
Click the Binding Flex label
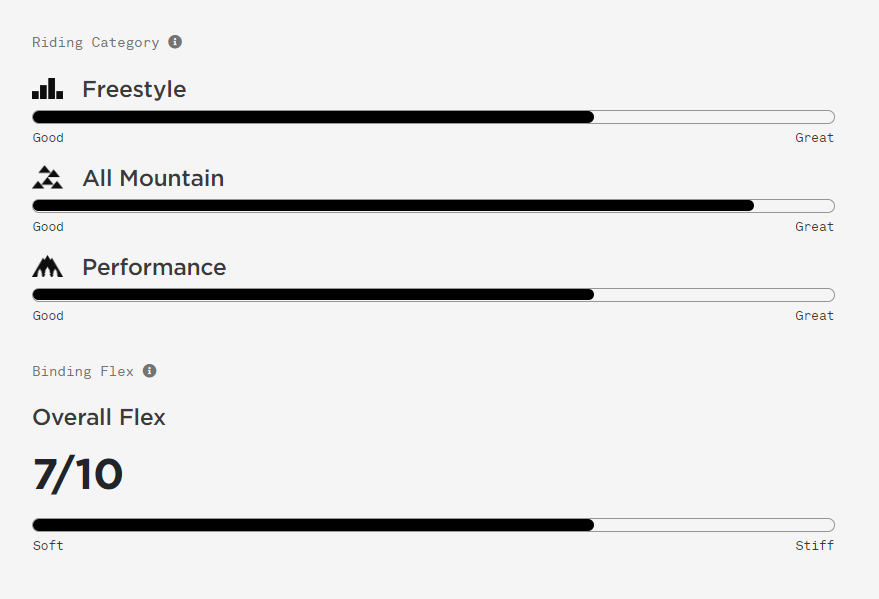pyautogui.click(x=83, y=372)
